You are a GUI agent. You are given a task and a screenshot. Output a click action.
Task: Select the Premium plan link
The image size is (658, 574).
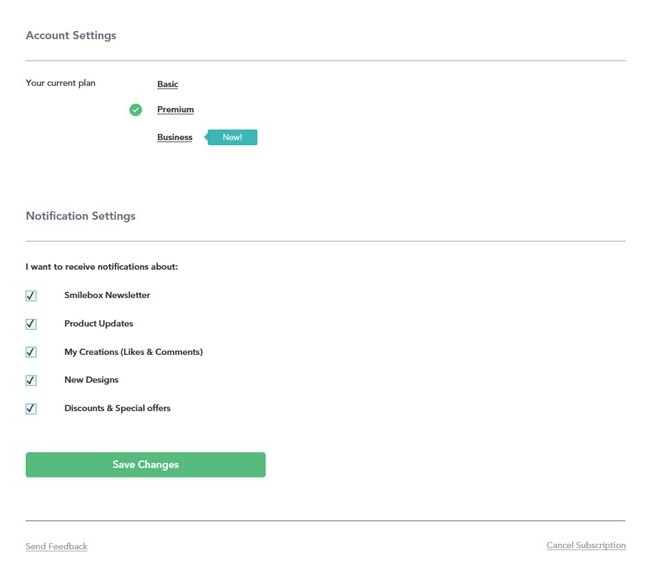(175, 110)
